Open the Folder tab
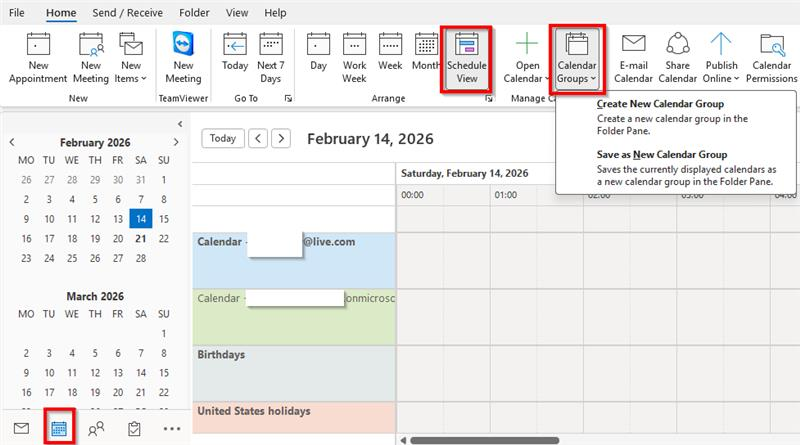 point(194,13)
